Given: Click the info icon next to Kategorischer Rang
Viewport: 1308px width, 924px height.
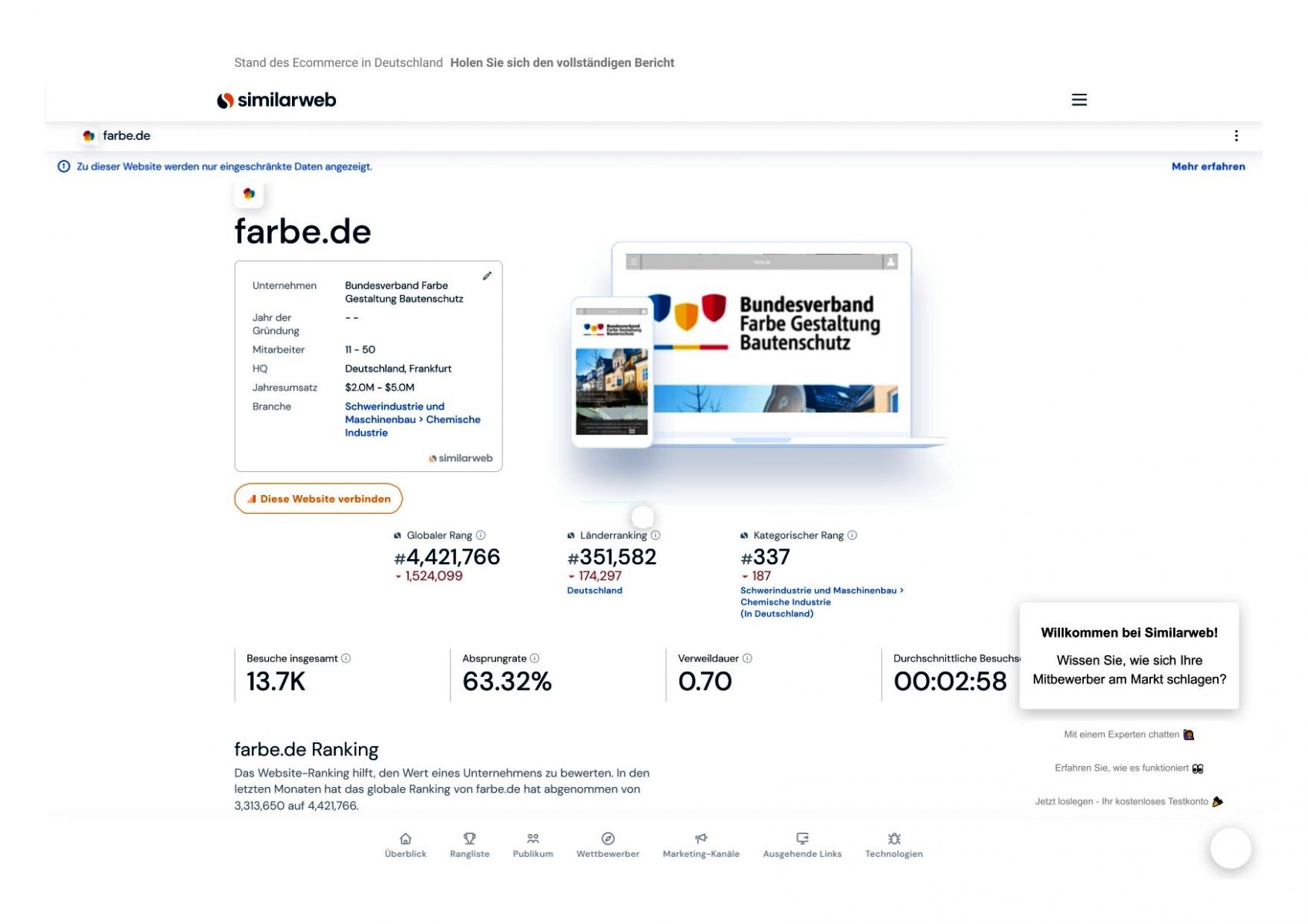Looking at the screenshot, I should pos(852,535).
